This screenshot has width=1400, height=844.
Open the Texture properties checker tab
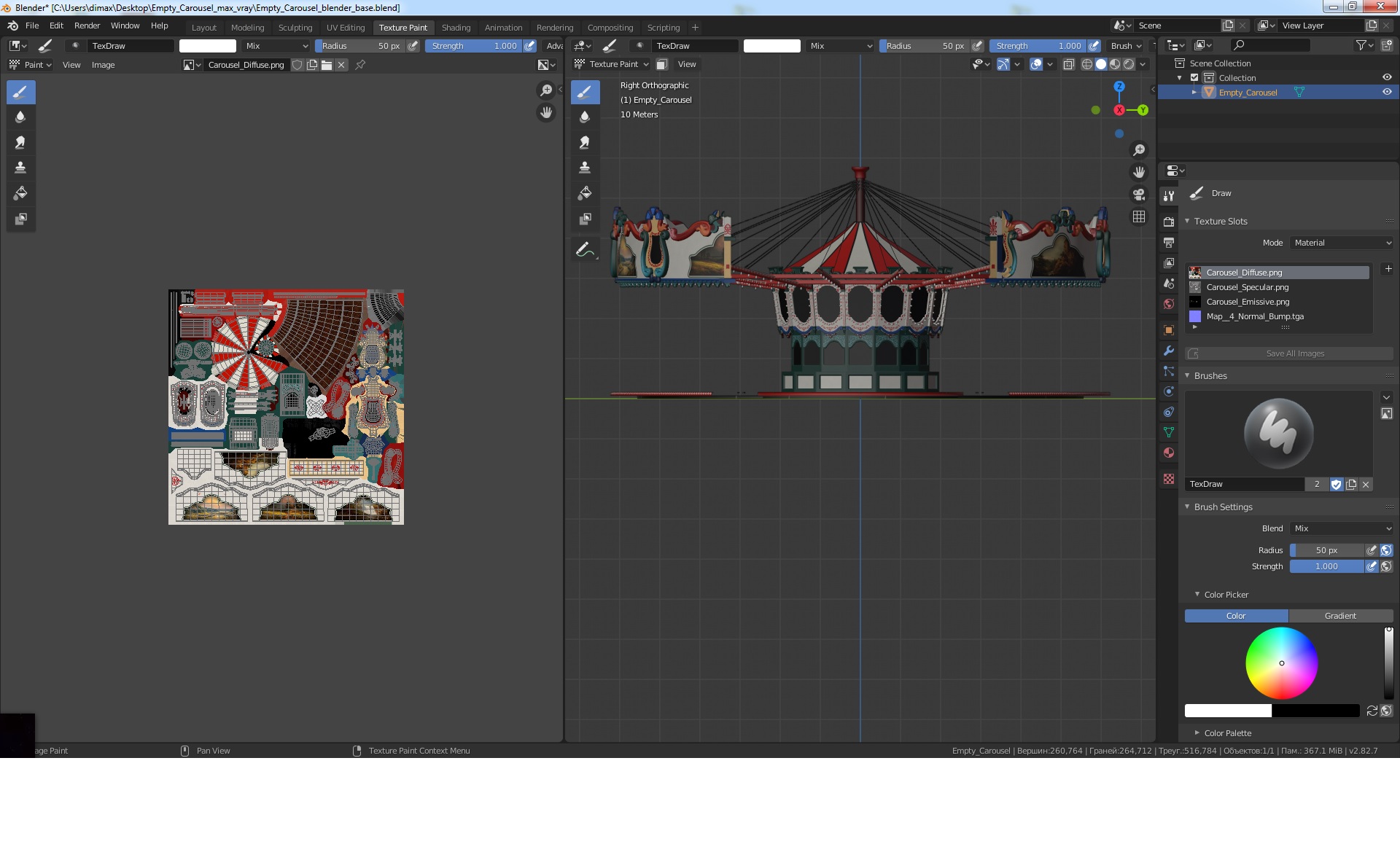[1169, 479]
